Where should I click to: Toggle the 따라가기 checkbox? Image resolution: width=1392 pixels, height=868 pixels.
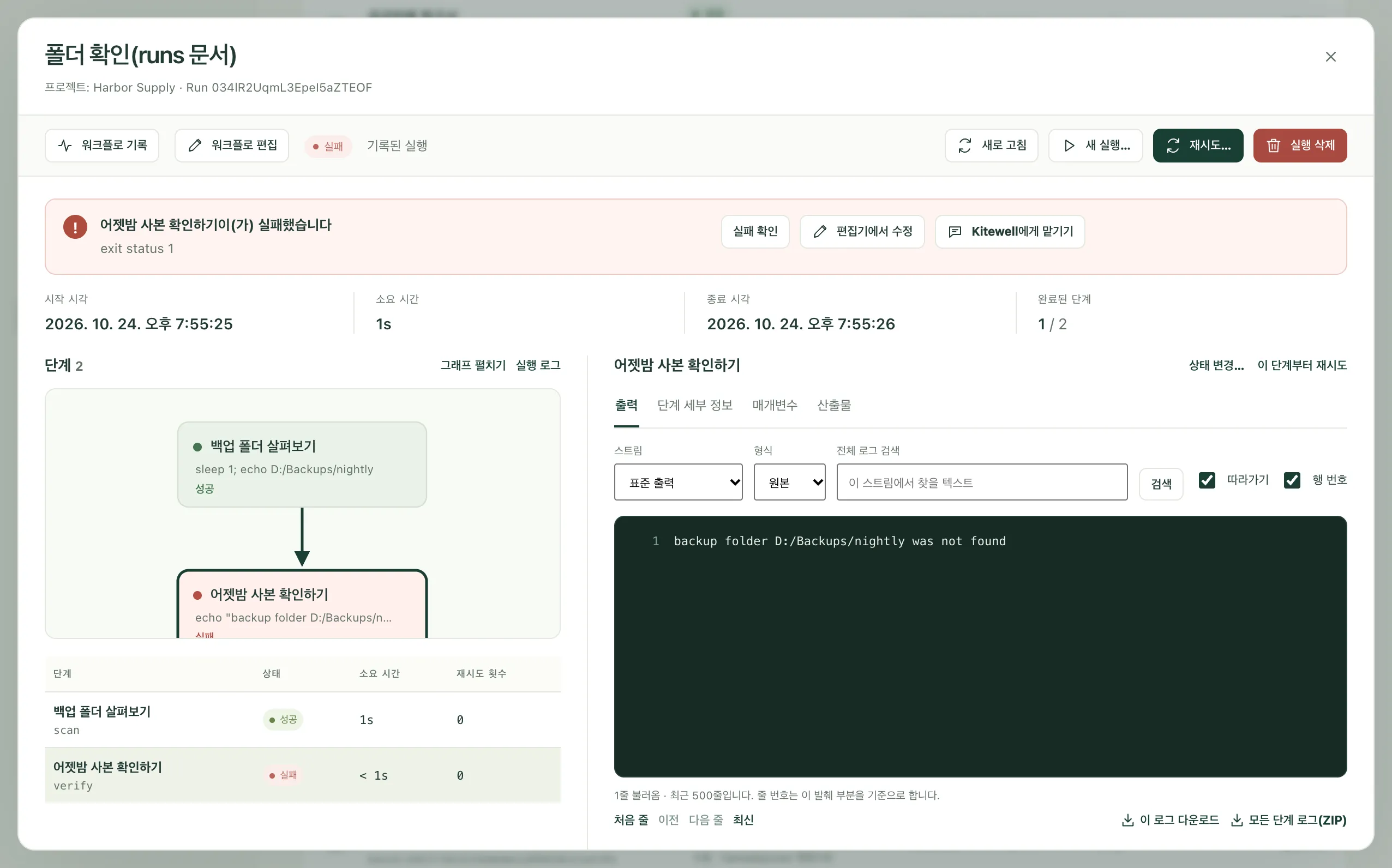click(1207, 480)
